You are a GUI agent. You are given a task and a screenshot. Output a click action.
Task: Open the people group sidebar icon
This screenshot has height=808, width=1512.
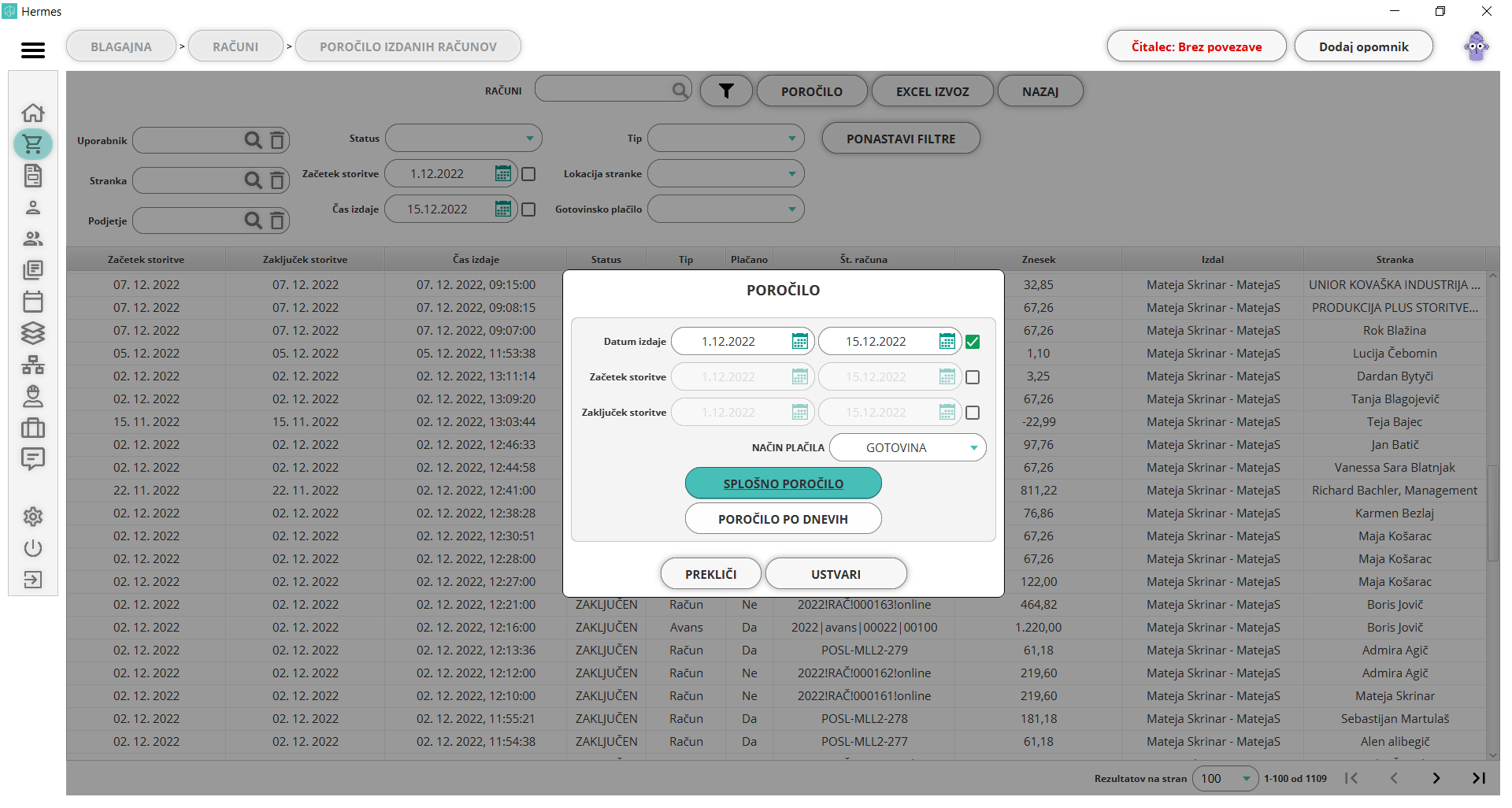(x=33, y=239)
